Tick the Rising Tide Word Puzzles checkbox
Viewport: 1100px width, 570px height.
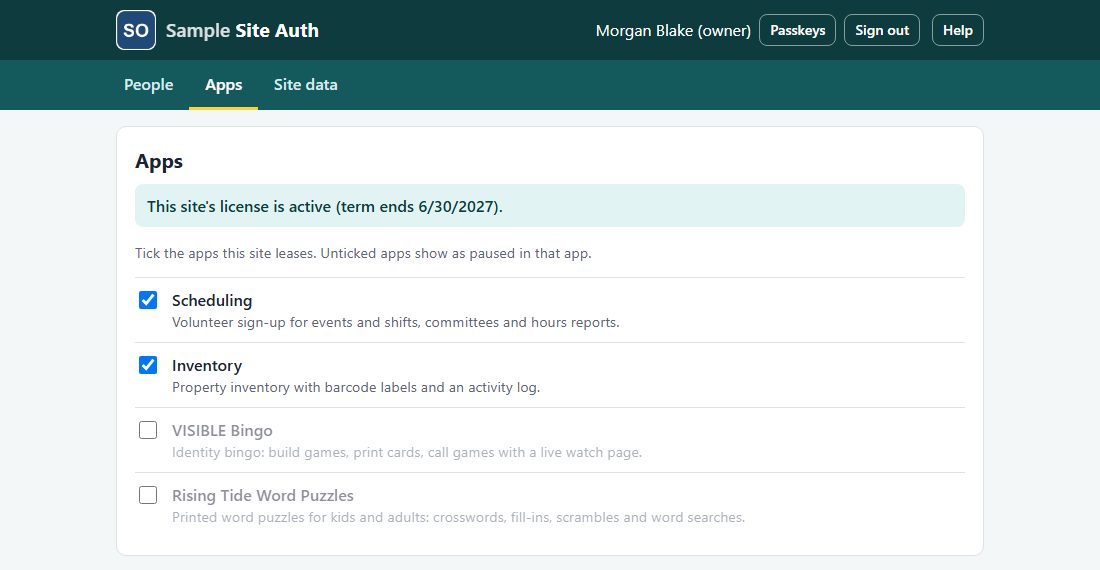148,495
